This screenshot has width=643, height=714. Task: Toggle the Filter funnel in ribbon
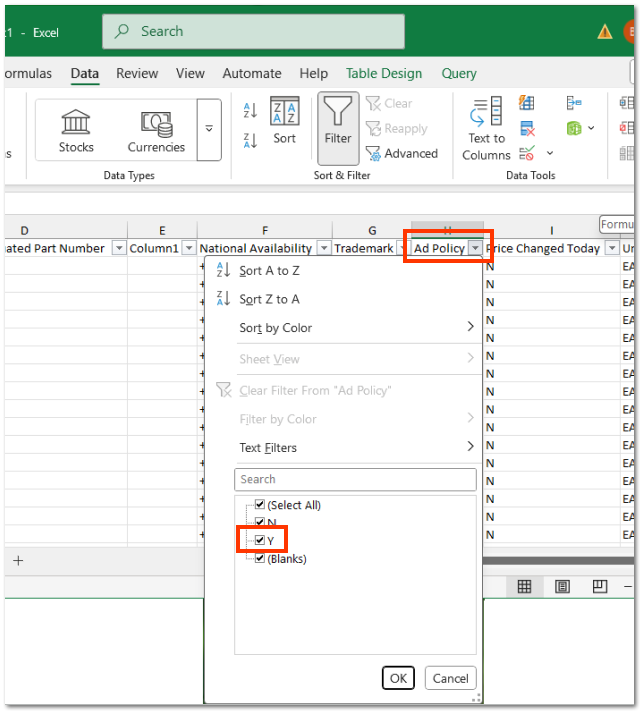[338, 128]
